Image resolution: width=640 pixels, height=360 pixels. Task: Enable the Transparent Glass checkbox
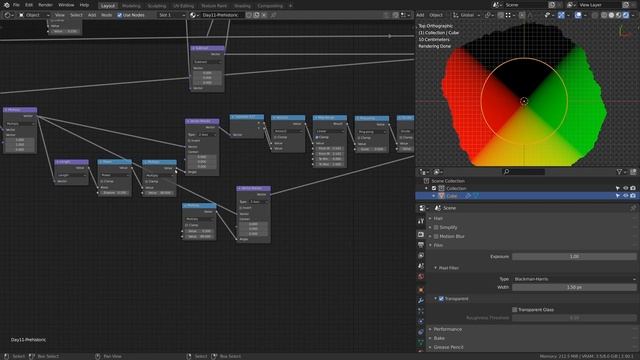[x=515, y=310]
